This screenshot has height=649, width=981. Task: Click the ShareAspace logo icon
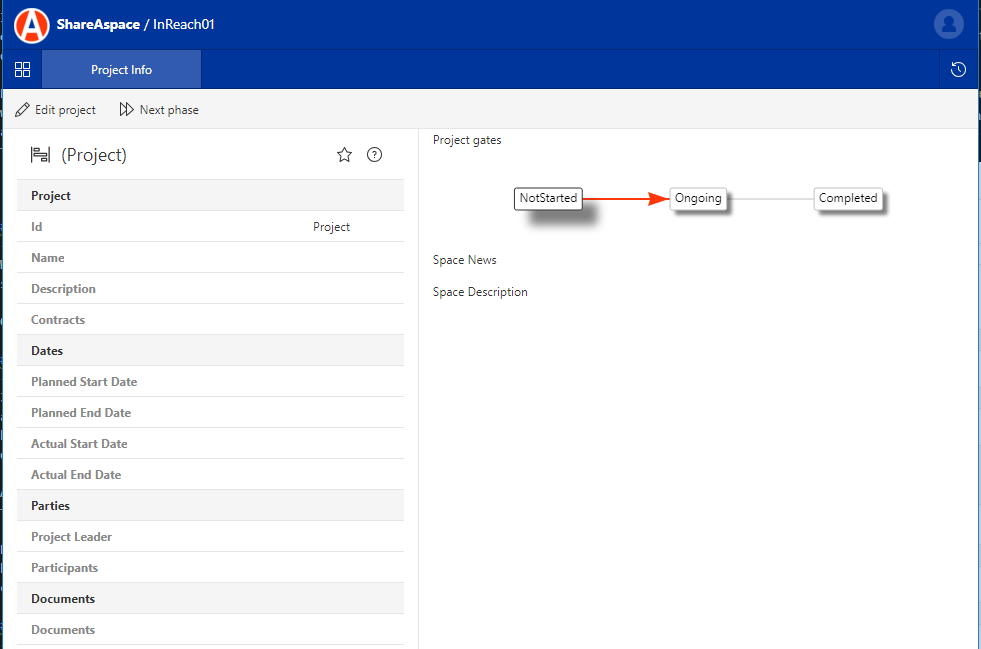coord(32,24)
